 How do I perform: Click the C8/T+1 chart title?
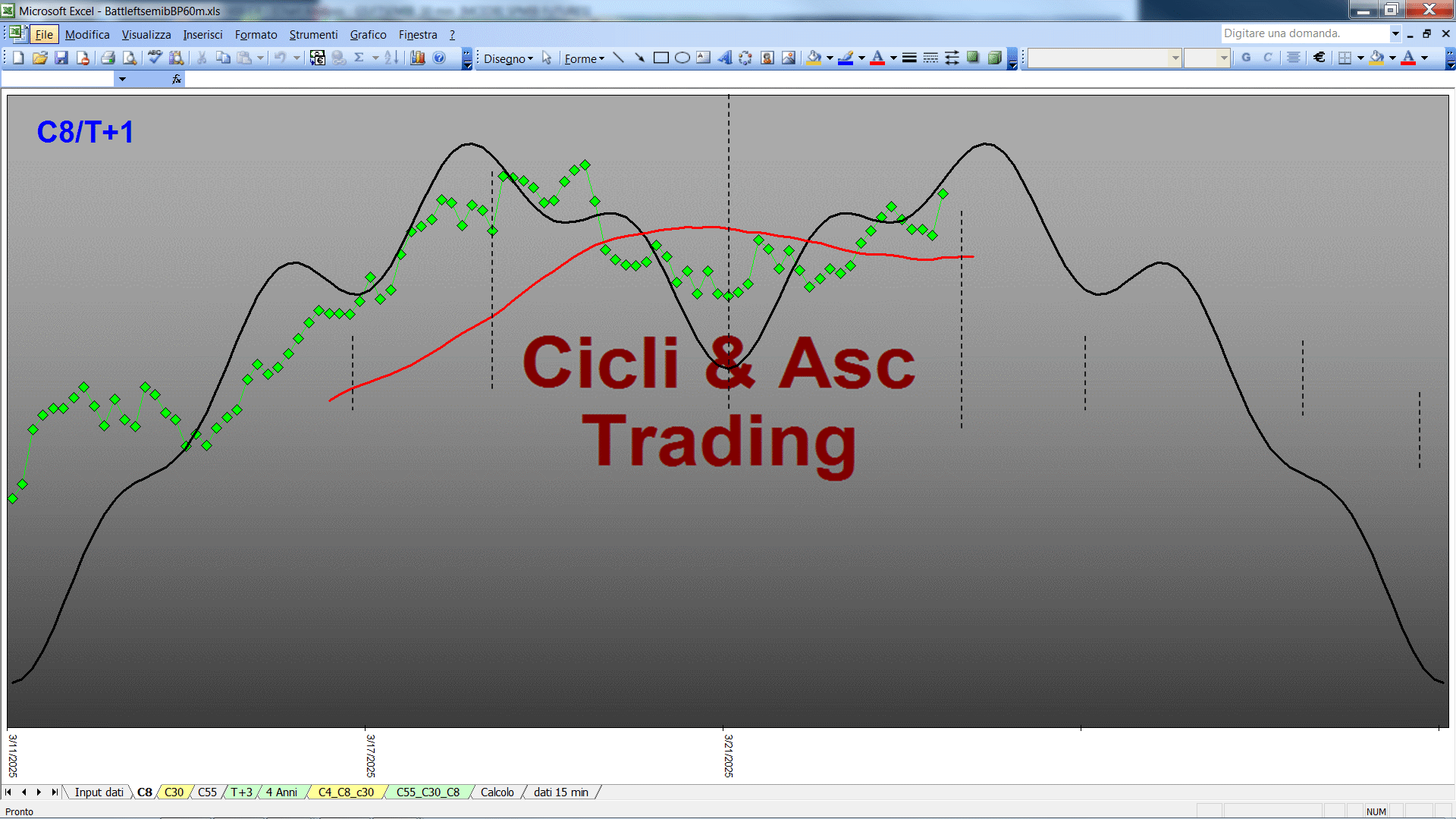[85, 132]
